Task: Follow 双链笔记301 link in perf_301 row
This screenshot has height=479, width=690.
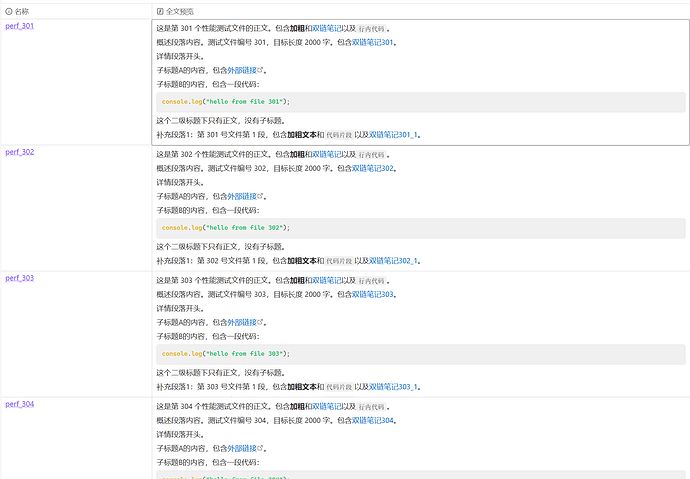Action: (372, 43)
